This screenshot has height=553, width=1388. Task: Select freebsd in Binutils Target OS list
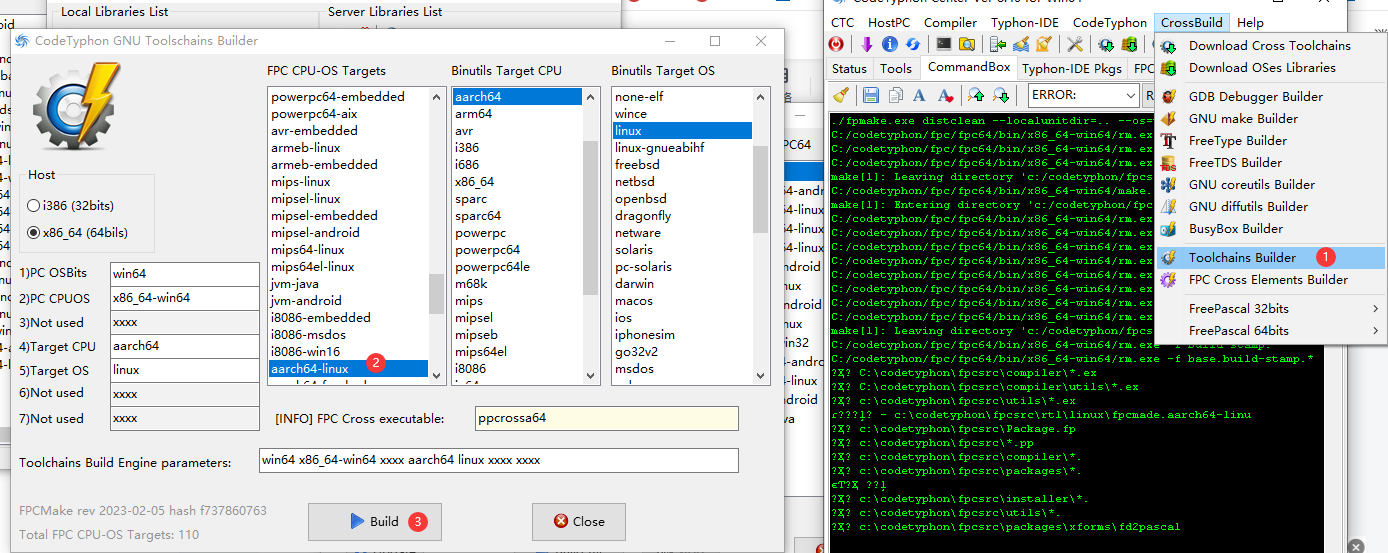[x=682, y=165]
